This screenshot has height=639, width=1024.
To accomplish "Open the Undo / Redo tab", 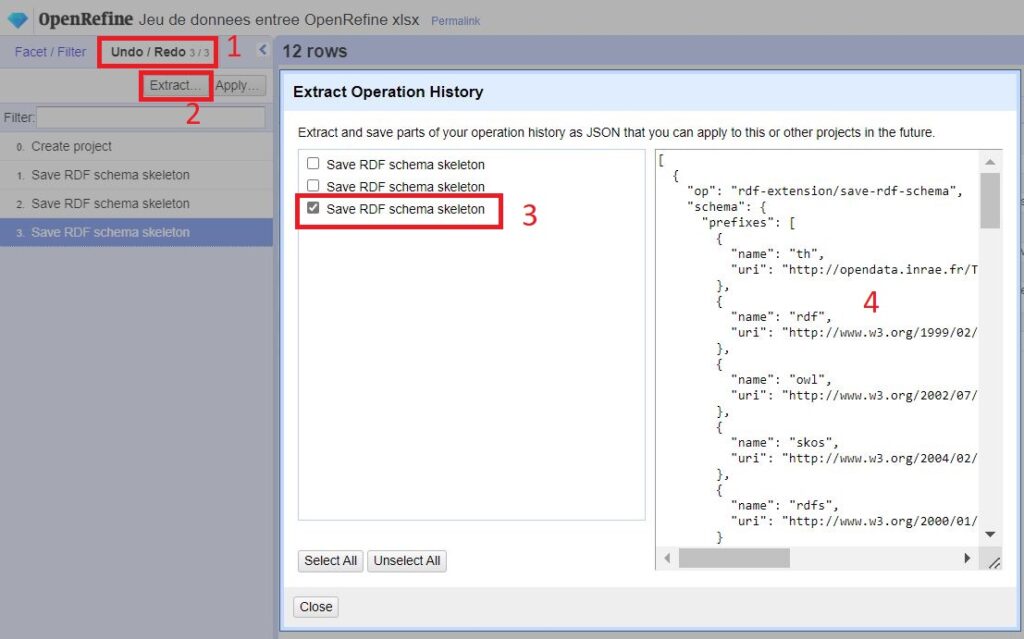I will (x=159, y=52).
